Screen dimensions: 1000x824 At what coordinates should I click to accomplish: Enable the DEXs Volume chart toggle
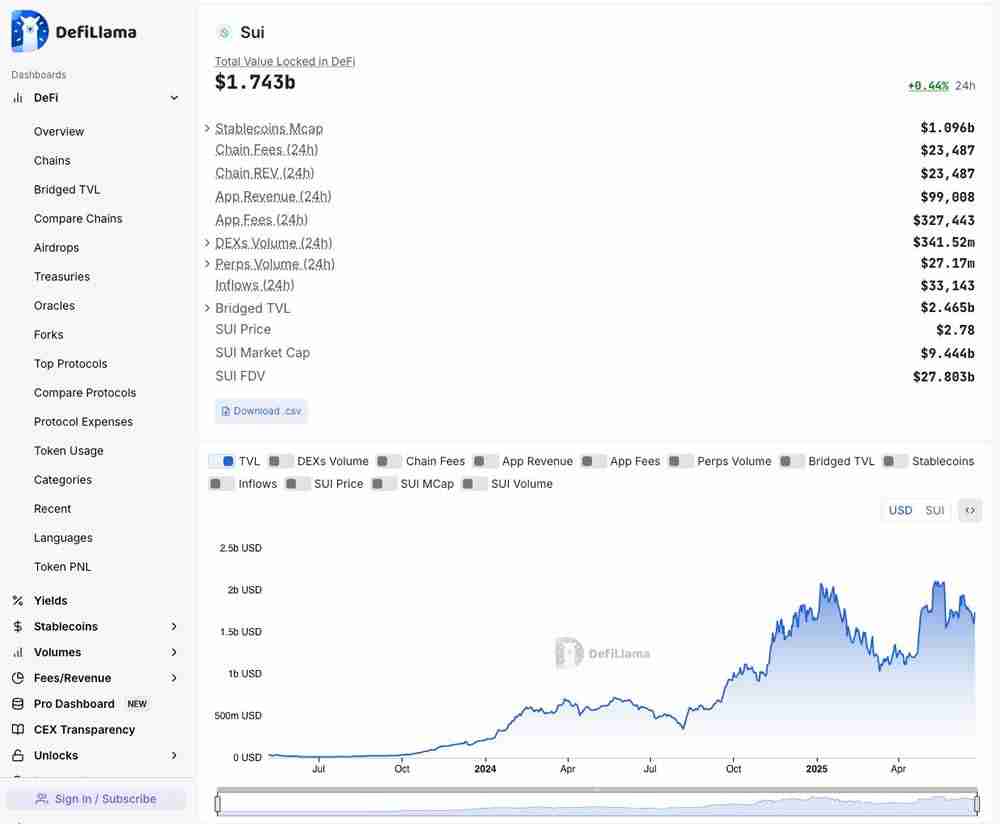click(x=281, y=461)
